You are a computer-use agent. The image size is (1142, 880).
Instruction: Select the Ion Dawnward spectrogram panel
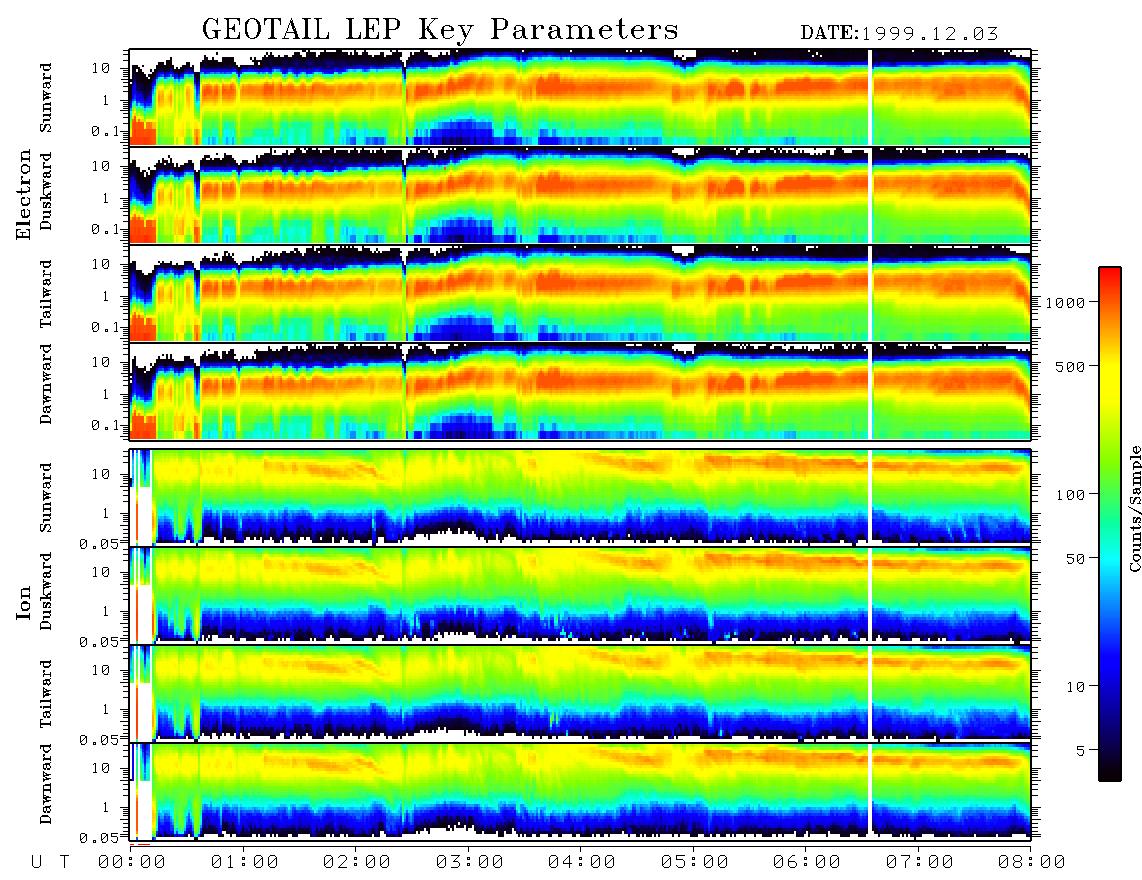coord(580,792)
